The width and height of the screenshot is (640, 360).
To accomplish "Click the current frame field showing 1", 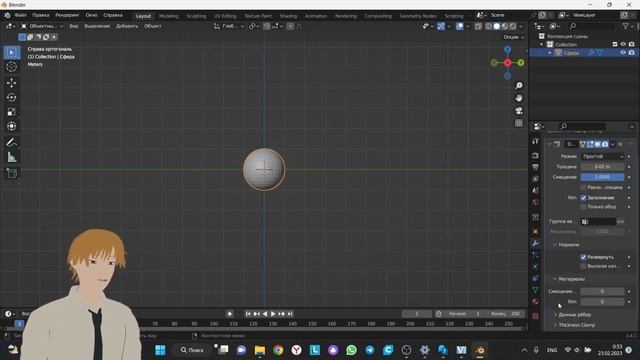I will (417, 314).
